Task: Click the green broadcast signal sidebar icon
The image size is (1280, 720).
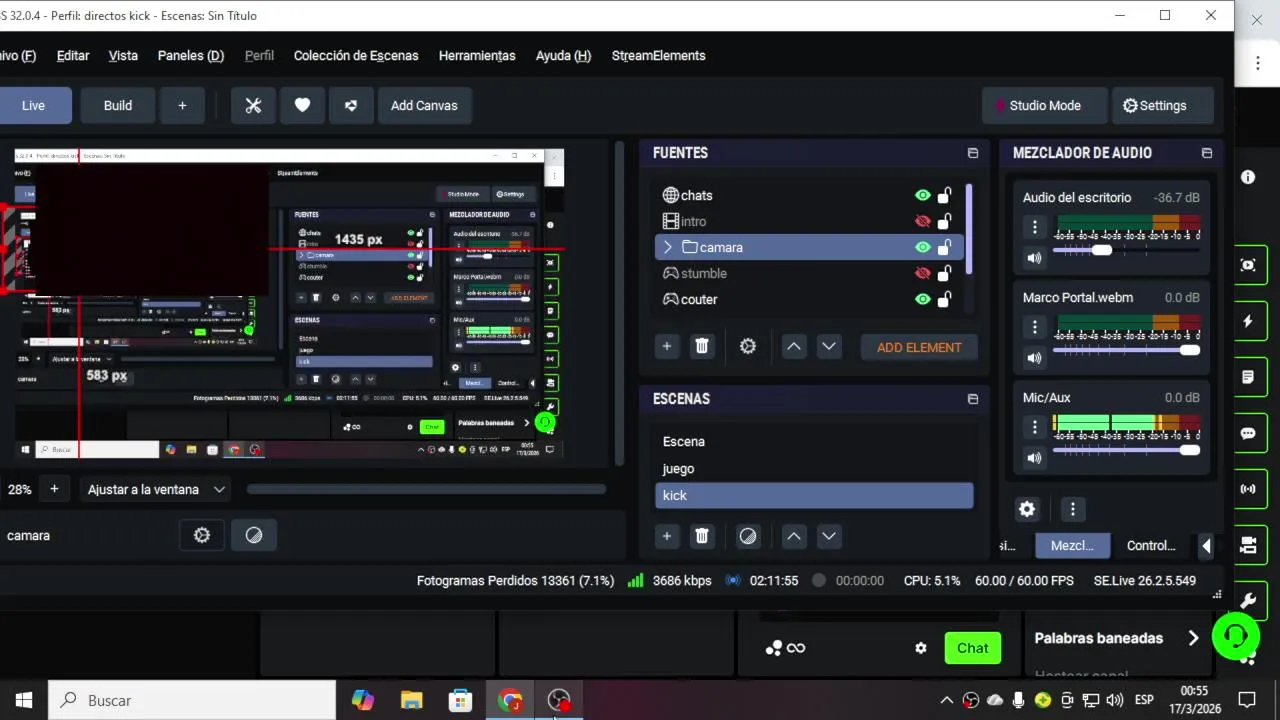Action: [x=1248, y=489]
